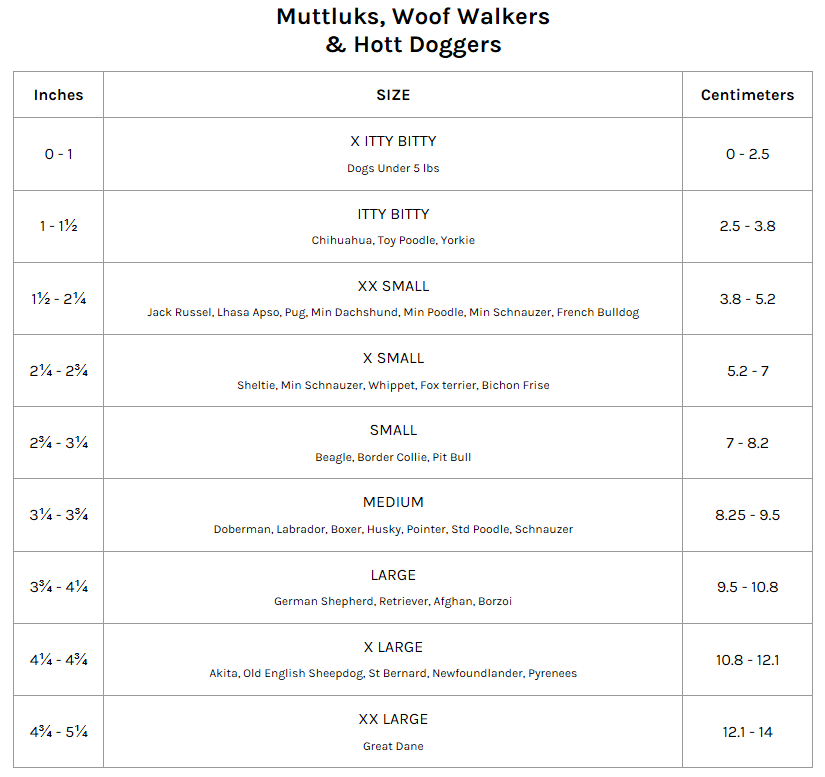The height and width of the screenshot is (777, 825).
Task: Select the Beagle, Border Collie, Pit Bull text
Action: click(393, 457)
